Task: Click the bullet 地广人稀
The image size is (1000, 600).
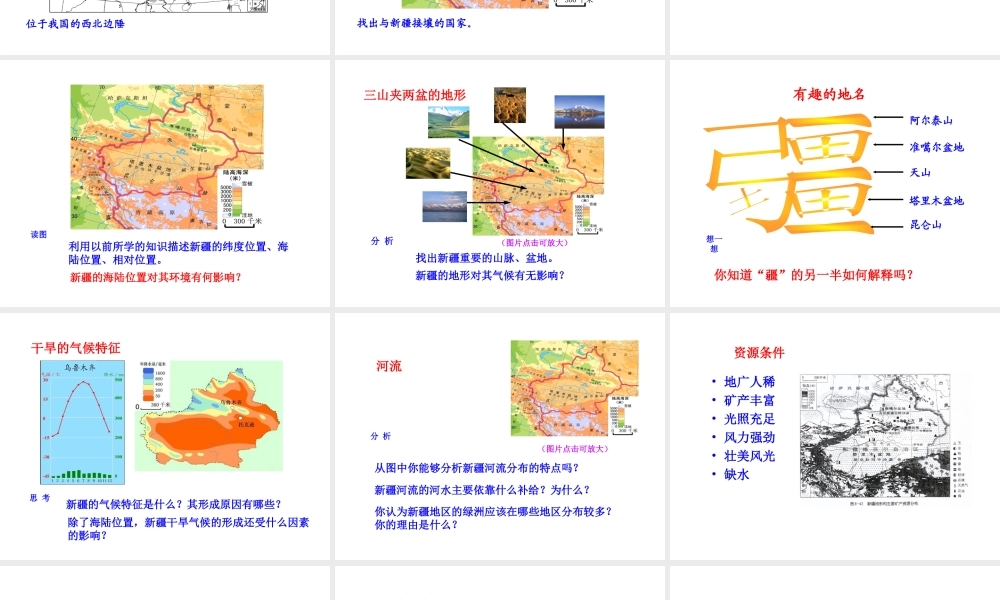Action: pos(749,382)
